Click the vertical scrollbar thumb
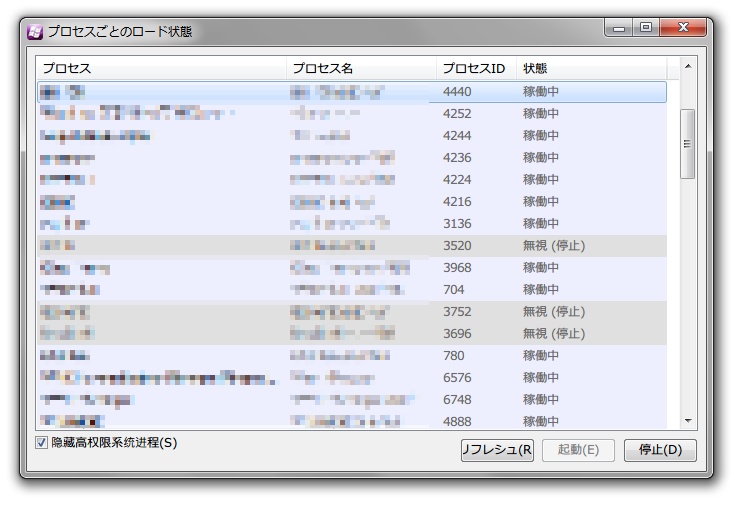740x505 pixels. (688, 144)
